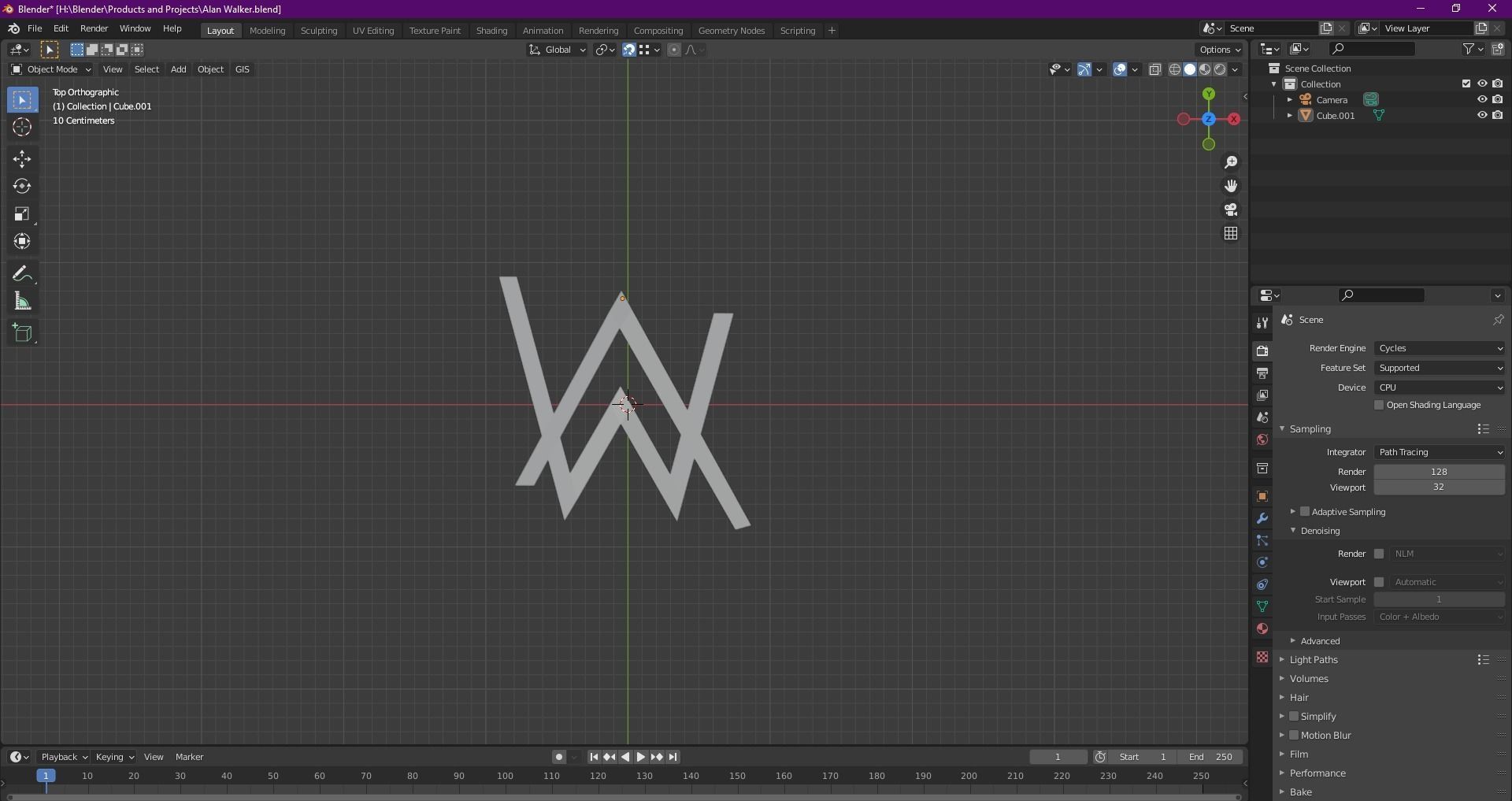
Task: Open the viewport Add menu
Action: (x=178, y=69)
